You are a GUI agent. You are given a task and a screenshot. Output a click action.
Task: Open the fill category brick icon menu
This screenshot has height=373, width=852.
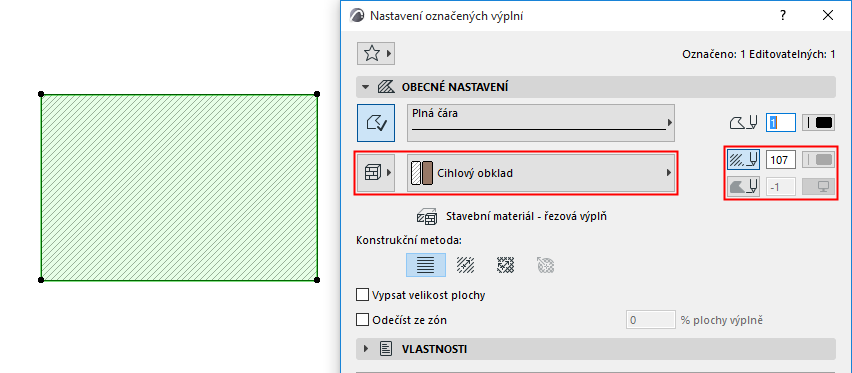(376, 173)
